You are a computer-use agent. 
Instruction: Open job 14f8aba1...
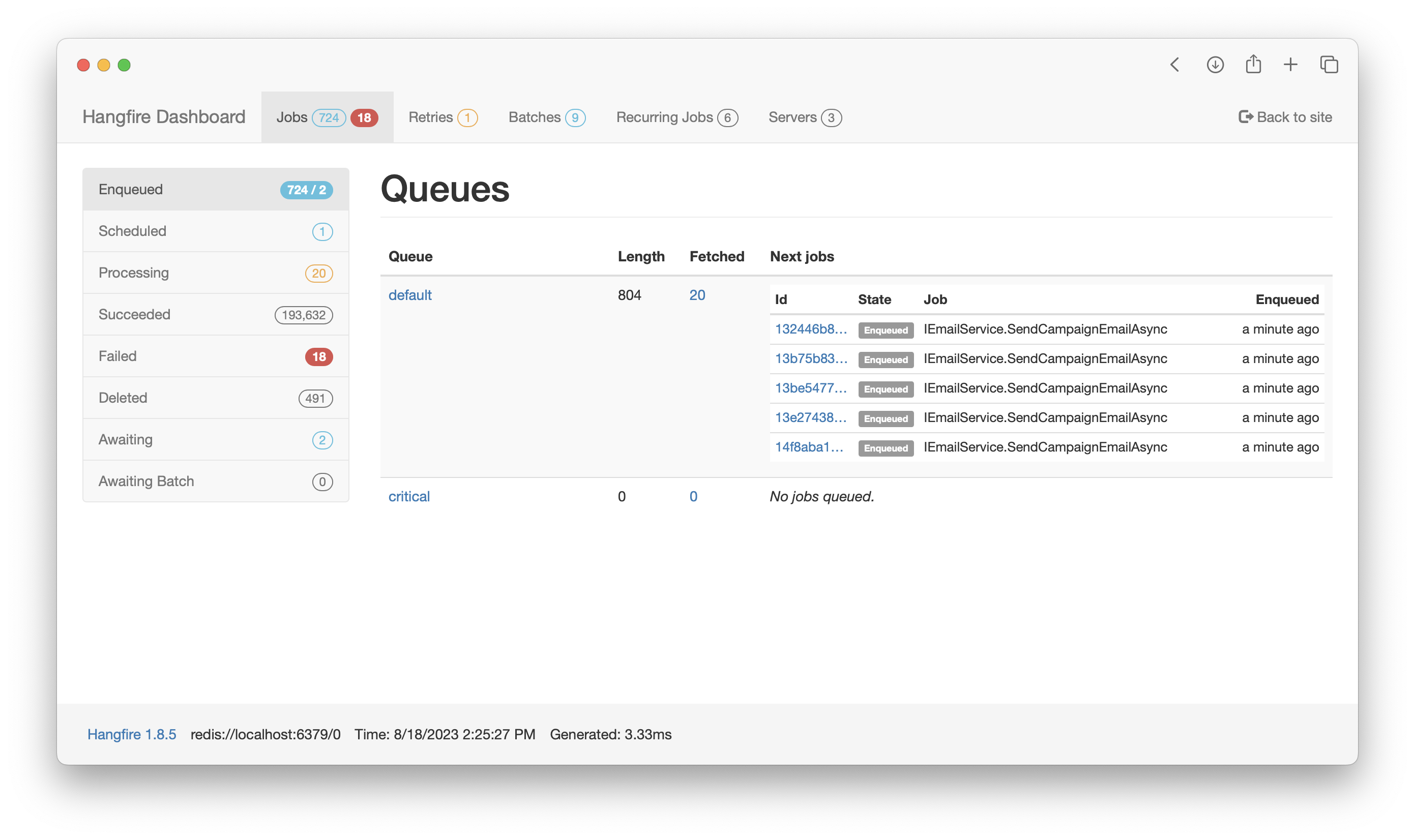[809, 446]
